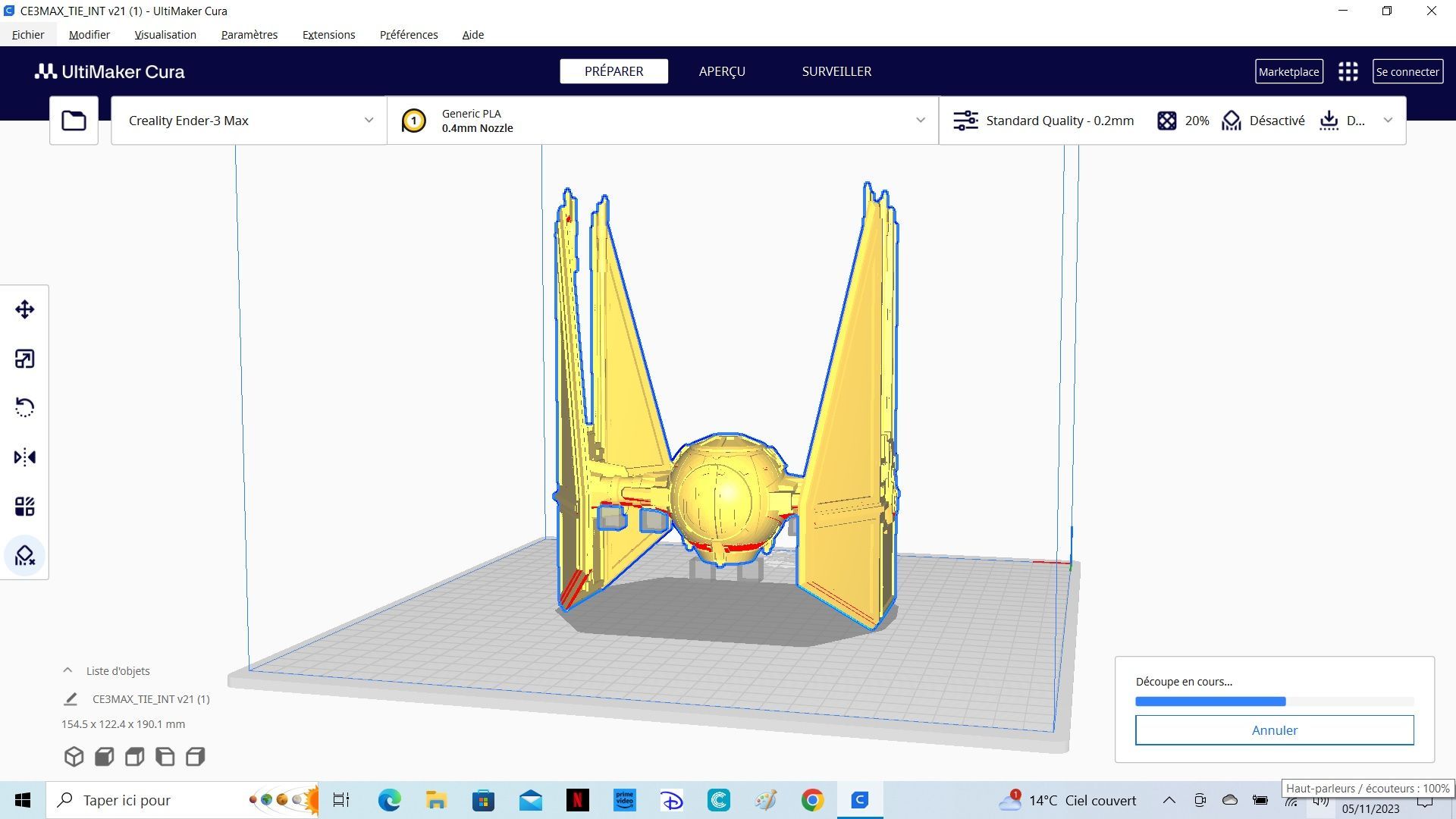This screenshot has width=1456, height=819.
Task: Click the 3D view cube icon
Action: pyautogui.click(x=74, y=756)
